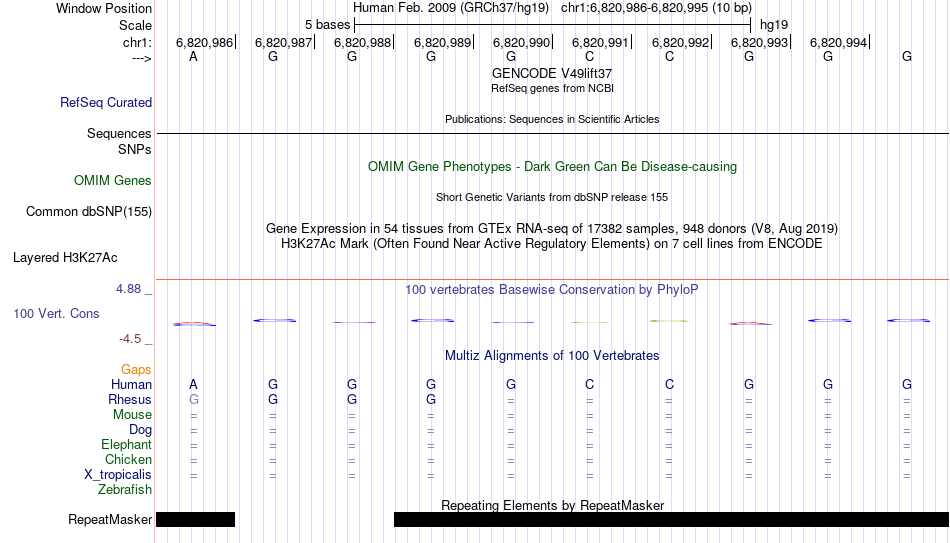Click the Layered H3K27Ac track label

[65, 258]
